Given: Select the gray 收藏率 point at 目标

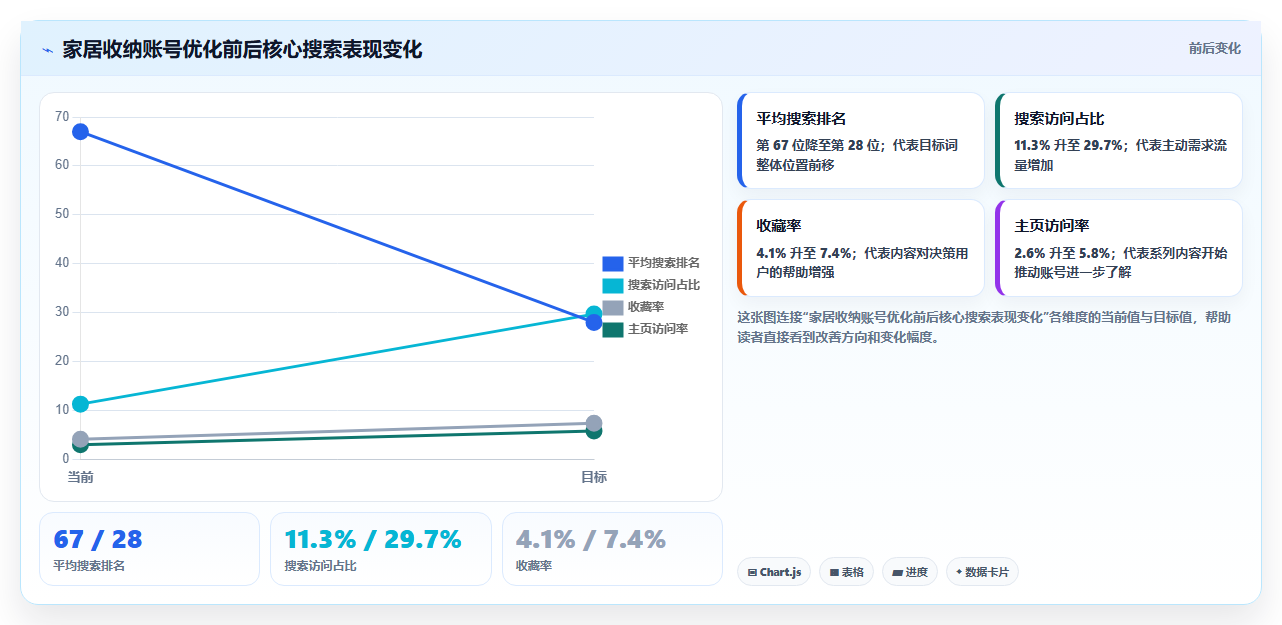Looking at the screenshot, I should click(594, 423).
